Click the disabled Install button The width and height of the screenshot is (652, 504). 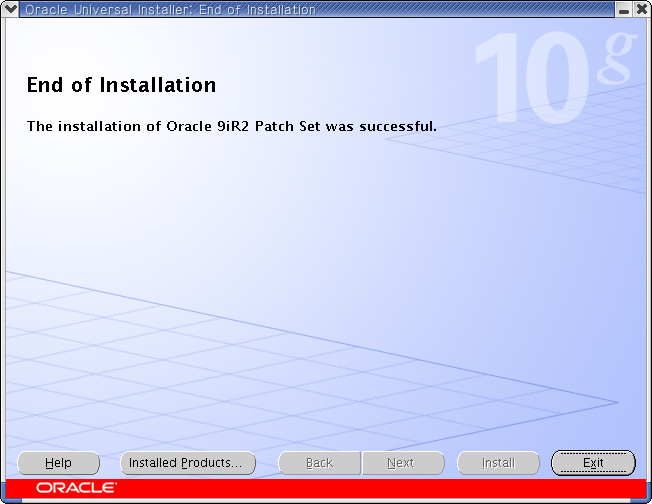[498, 463]
